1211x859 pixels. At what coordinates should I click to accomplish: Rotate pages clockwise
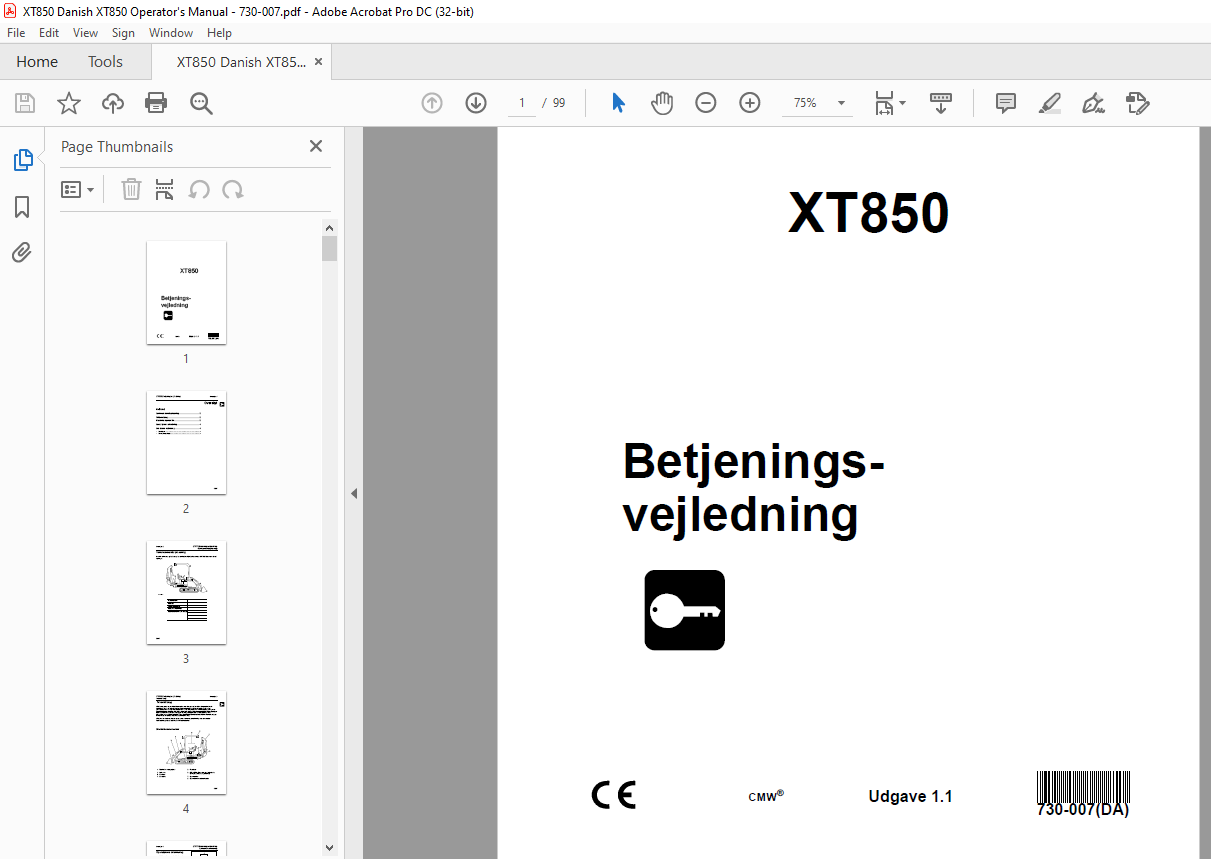click(x=233, y=189)
